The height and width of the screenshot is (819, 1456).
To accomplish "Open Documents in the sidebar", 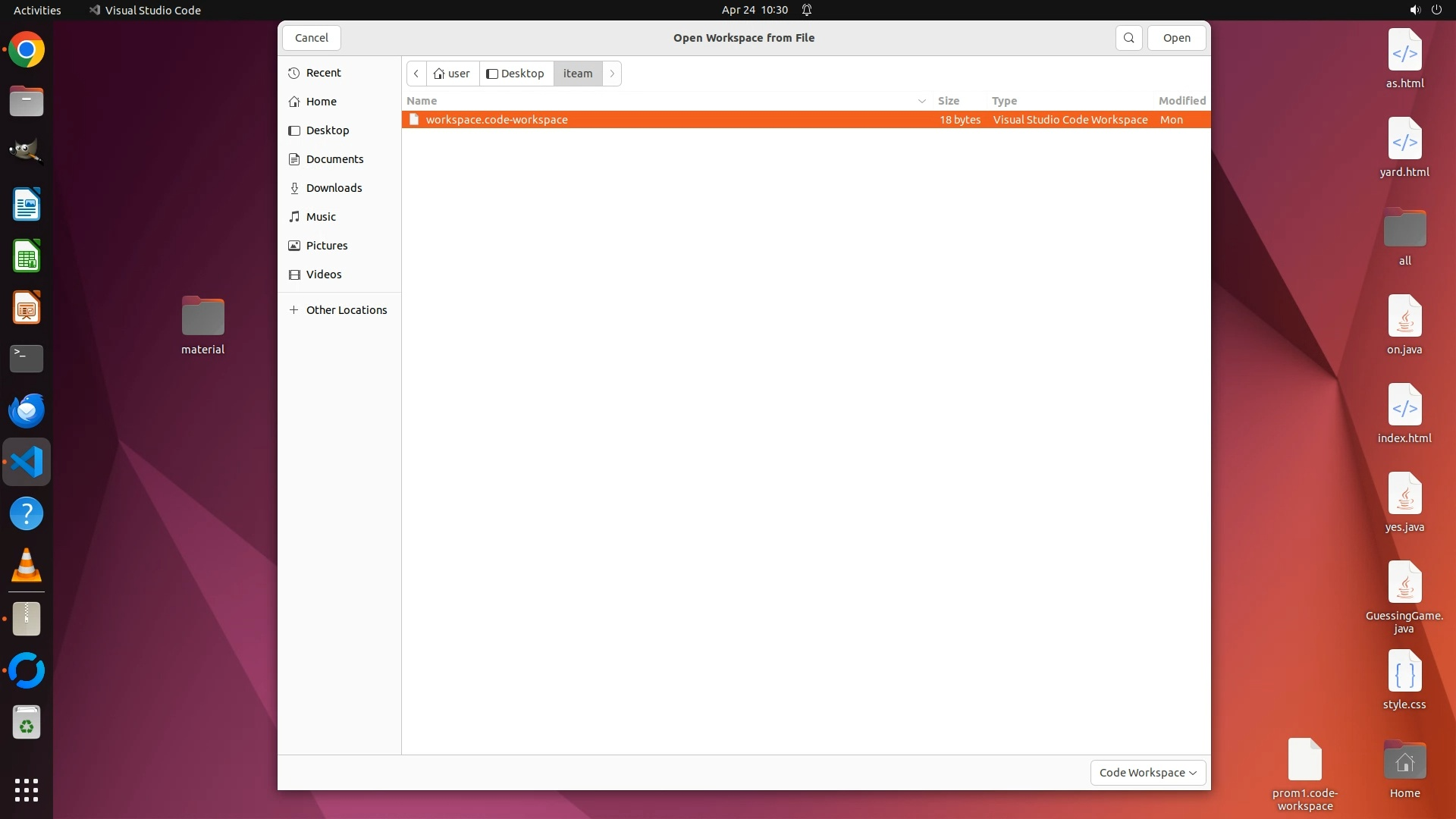I will coord(334,159).
